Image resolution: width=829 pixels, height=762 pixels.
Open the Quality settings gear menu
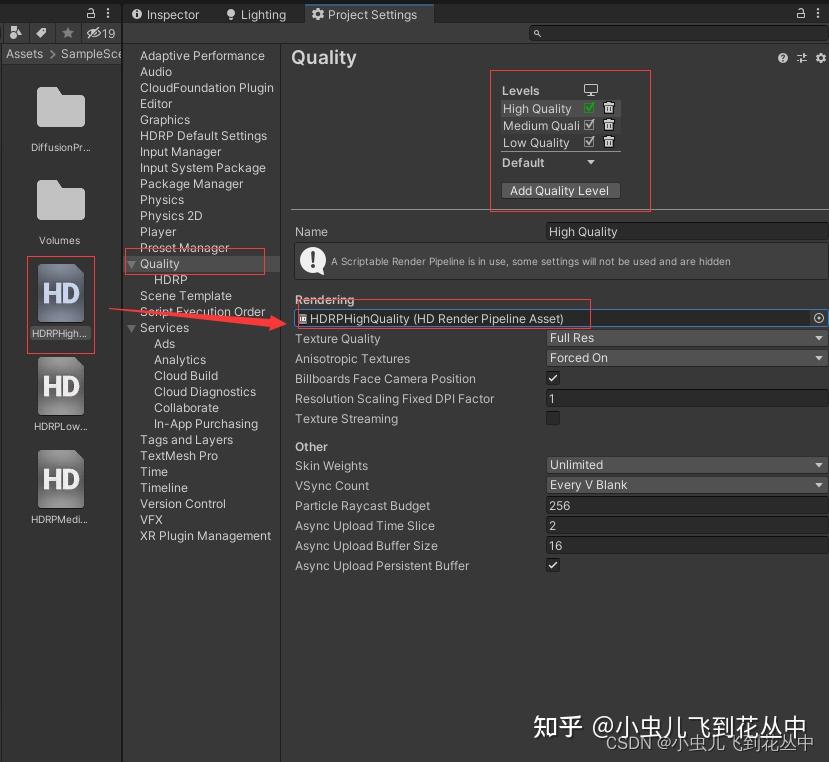click(820, 58)
